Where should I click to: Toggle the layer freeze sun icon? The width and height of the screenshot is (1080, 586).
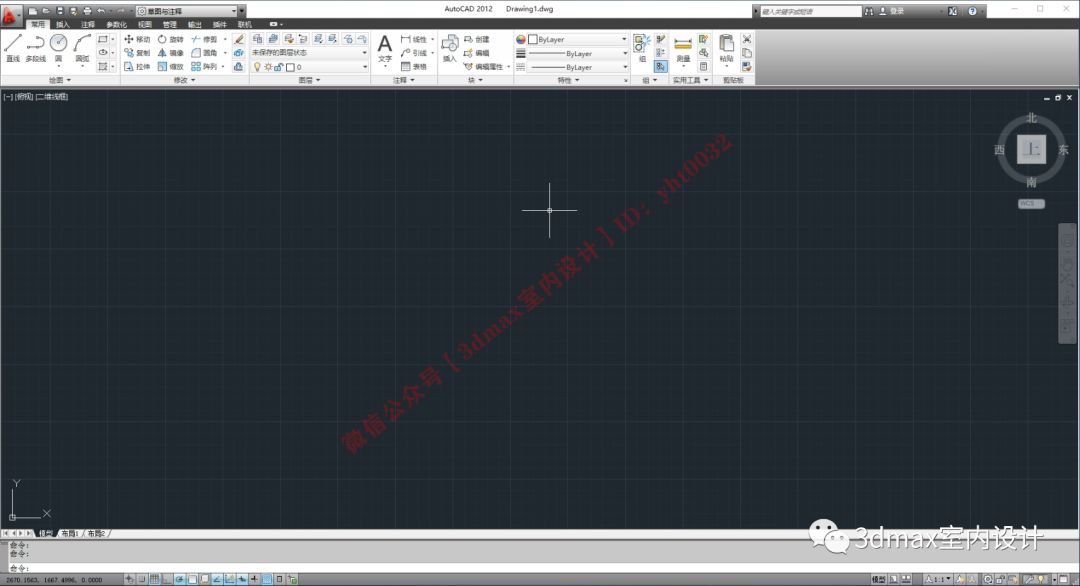click(268, 67)
